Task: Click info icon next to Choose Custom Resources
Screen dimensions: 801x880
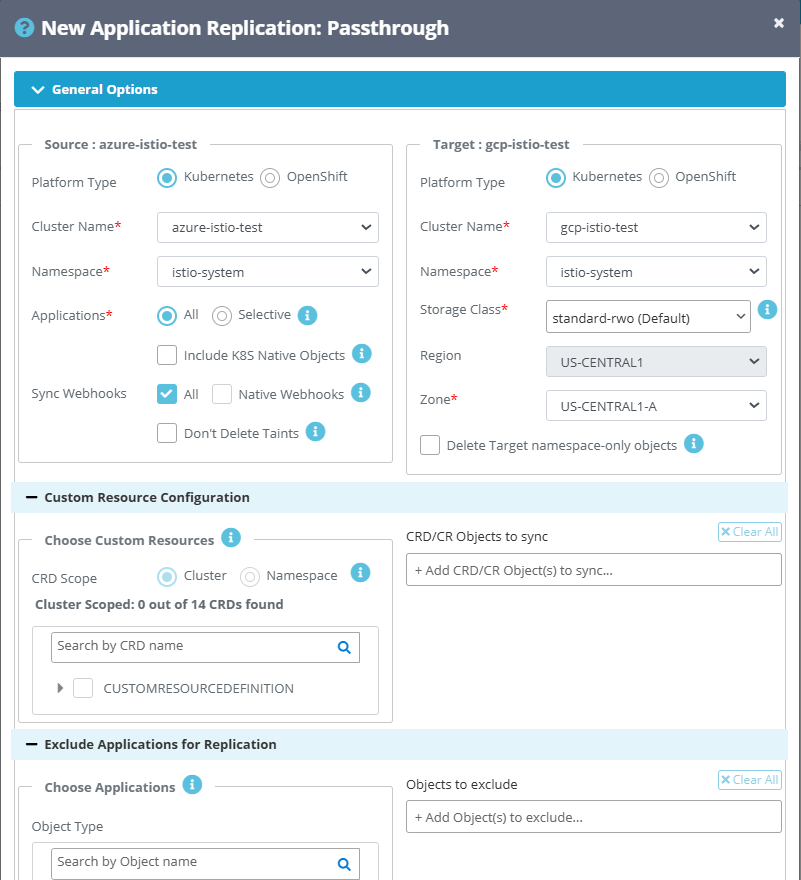Action: 231,538
